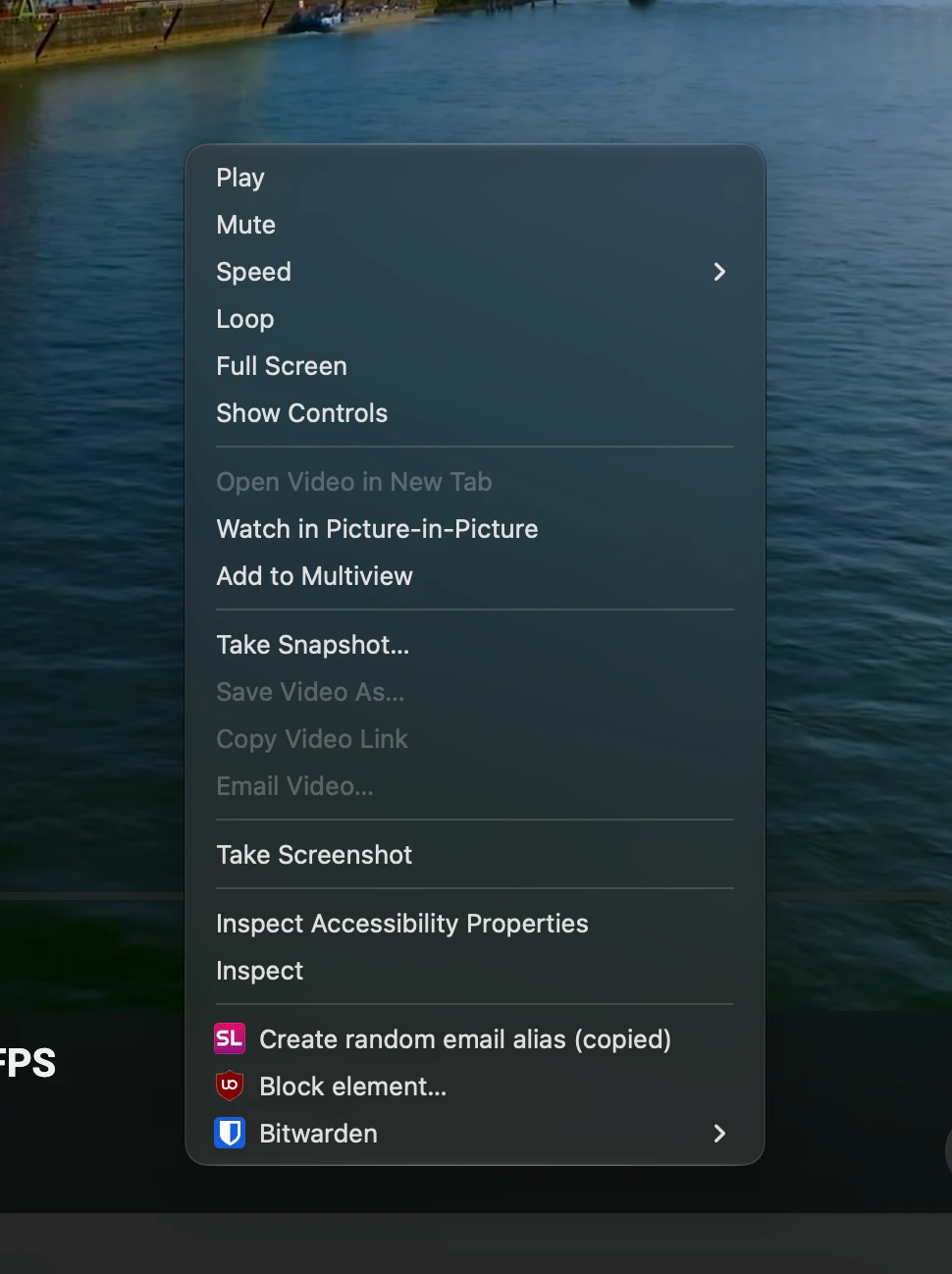Choose Block element… label
This screenshot has width=952, height=1274.
353,1087
